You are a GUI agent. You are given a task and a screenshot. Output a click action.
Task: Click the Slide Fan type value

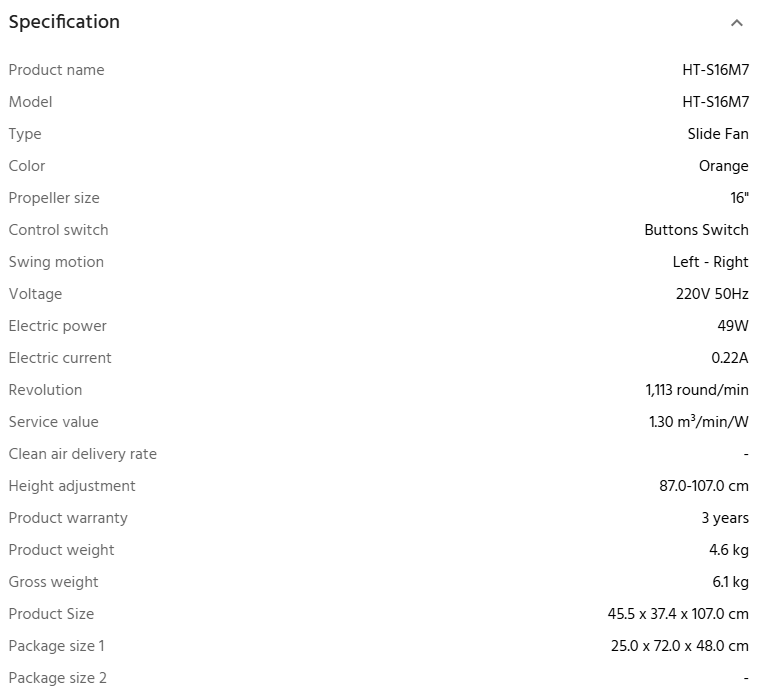(718, 134)
